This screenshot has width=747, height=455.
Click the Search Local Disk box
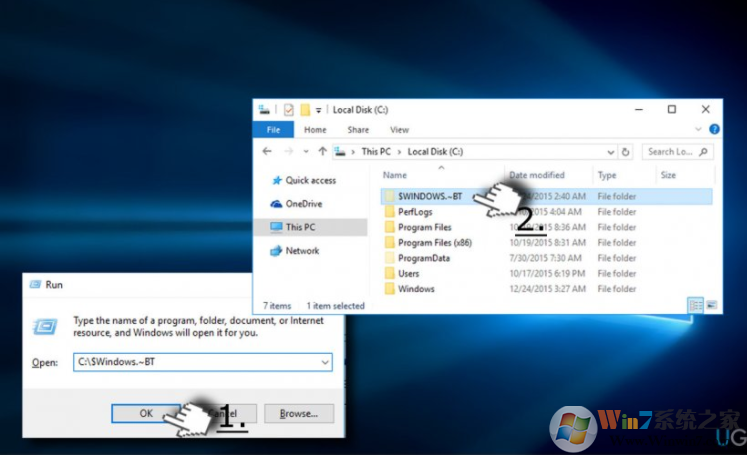click(676, 152)
